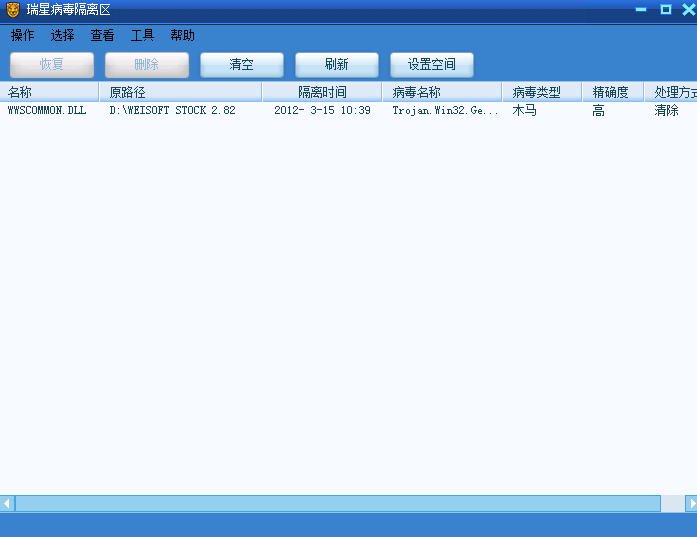Open the 选择 menu
The image size is (697, 537).
click(62, 35)
